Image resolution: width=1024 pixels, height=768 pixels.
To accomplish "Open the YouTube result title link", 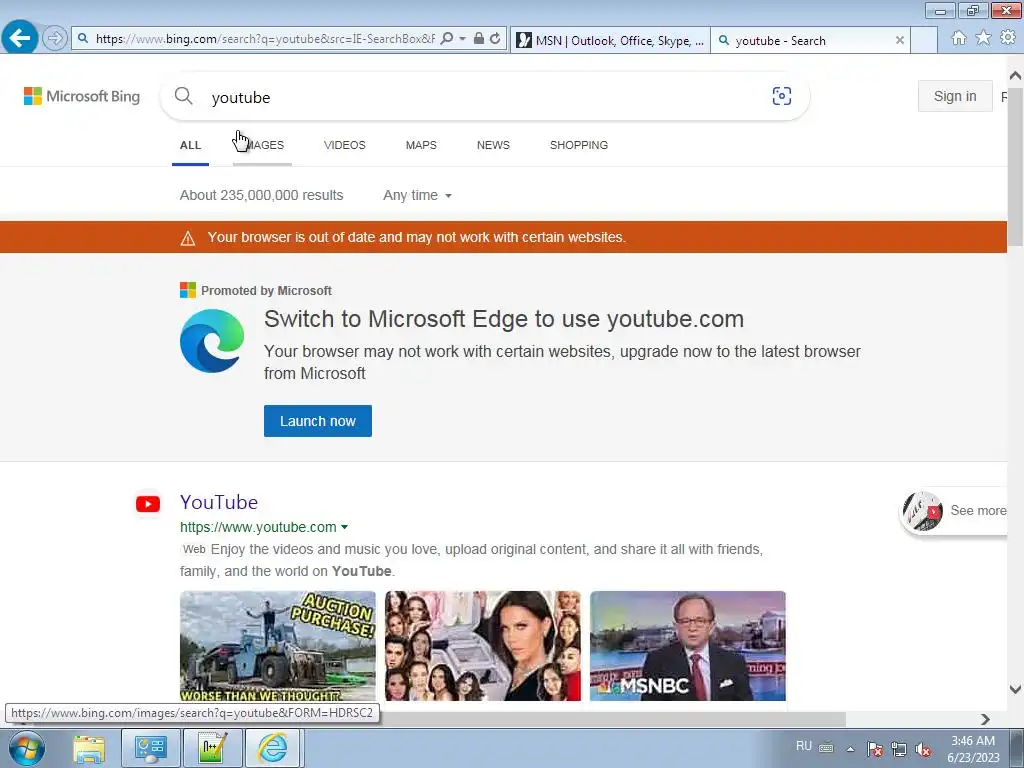I will point(219,502).
